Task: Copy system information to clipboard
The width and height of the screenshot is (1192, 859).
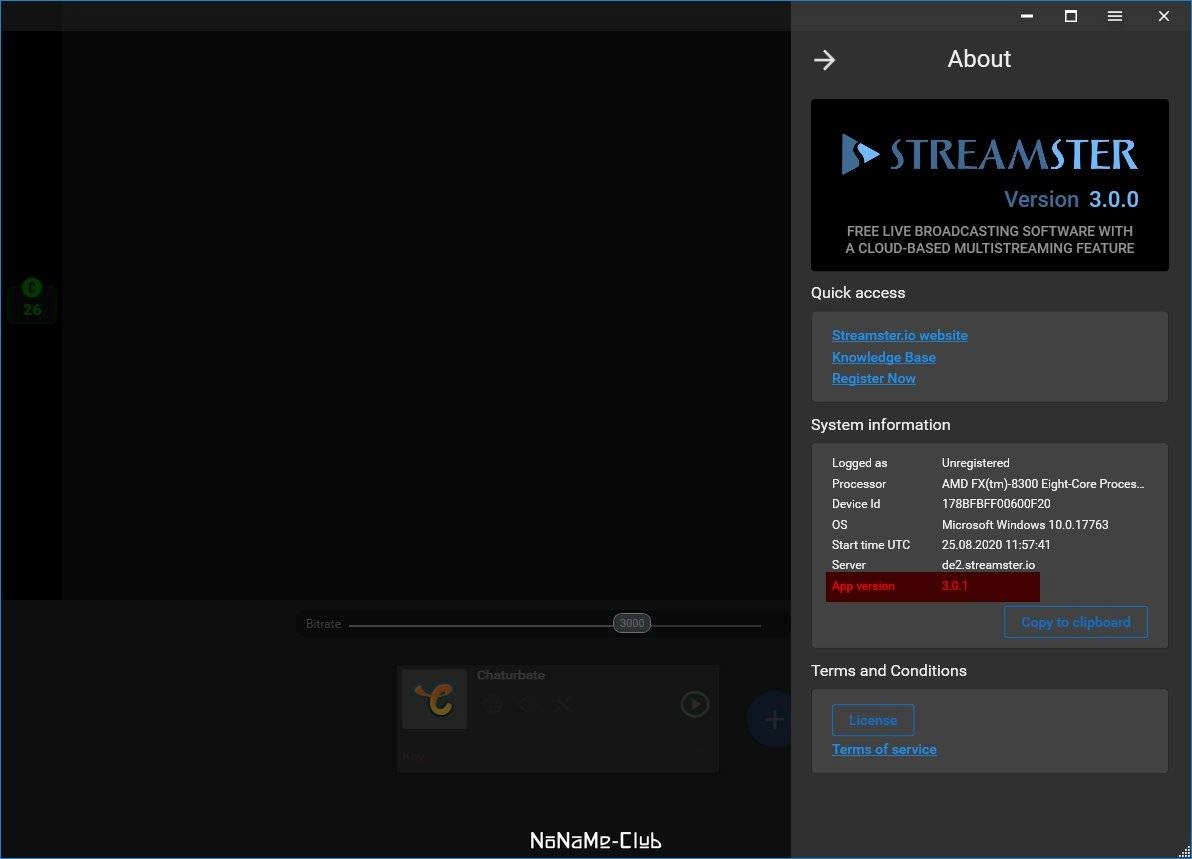Action: tap(1075, 622)
